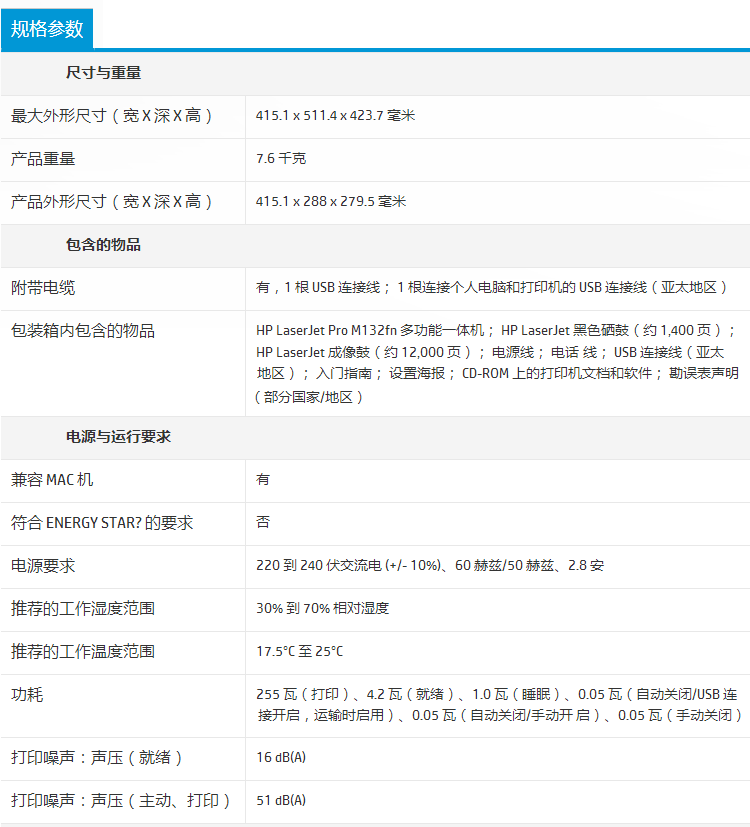Select the 51 dB(A) value
The image size is (750, 827).
coord(281,801)
